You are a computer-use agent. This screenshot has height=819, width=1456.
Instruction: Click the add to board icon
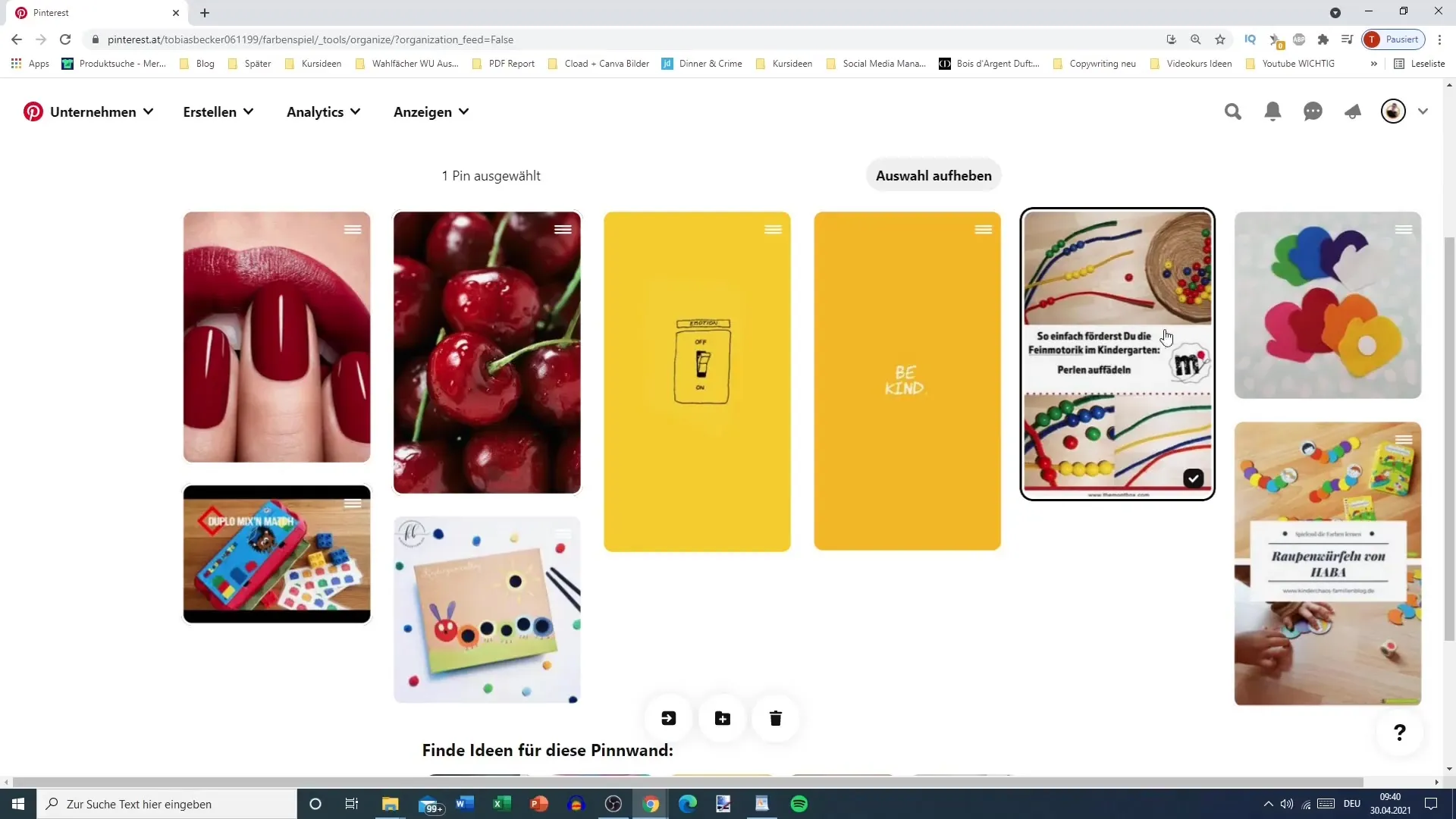[x=722, y=718]
